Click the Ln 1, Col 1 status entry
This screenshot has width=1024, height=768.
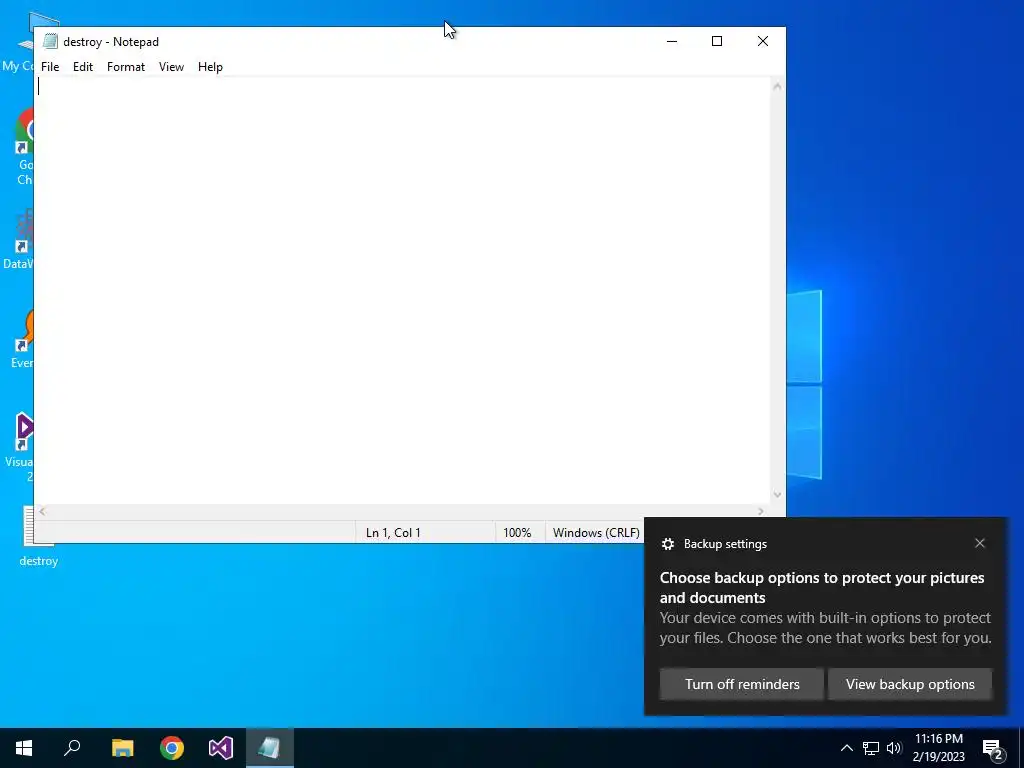[393, 533]
